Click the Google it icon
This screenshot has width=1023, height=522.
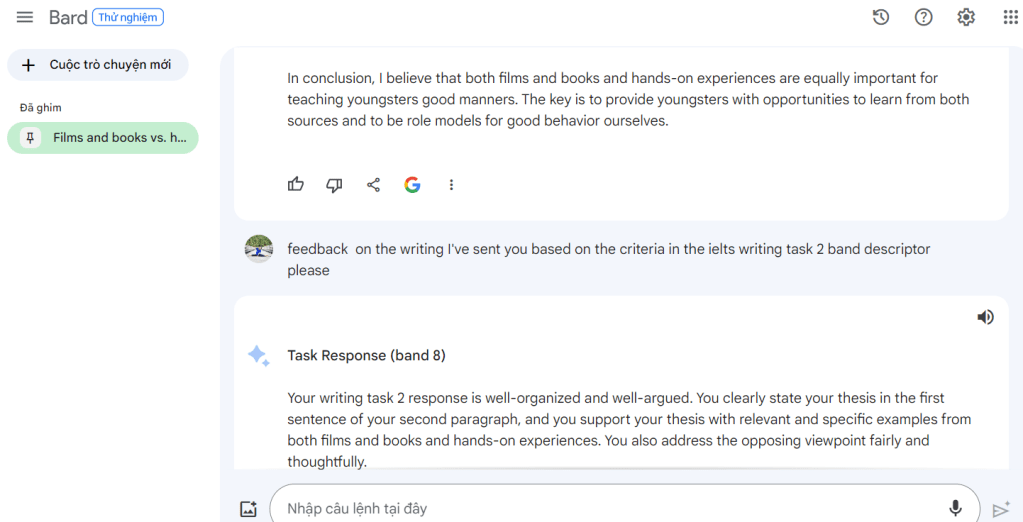click(412, 184)
